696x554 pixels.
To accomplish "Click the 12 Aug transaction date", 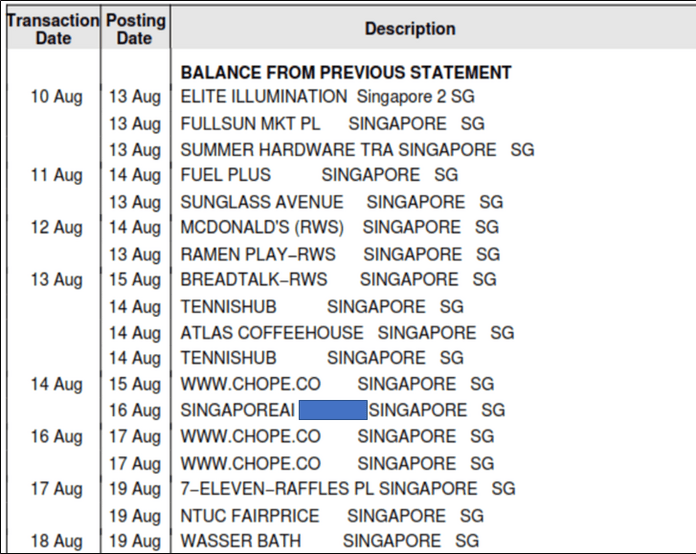I will pos(56,227).
